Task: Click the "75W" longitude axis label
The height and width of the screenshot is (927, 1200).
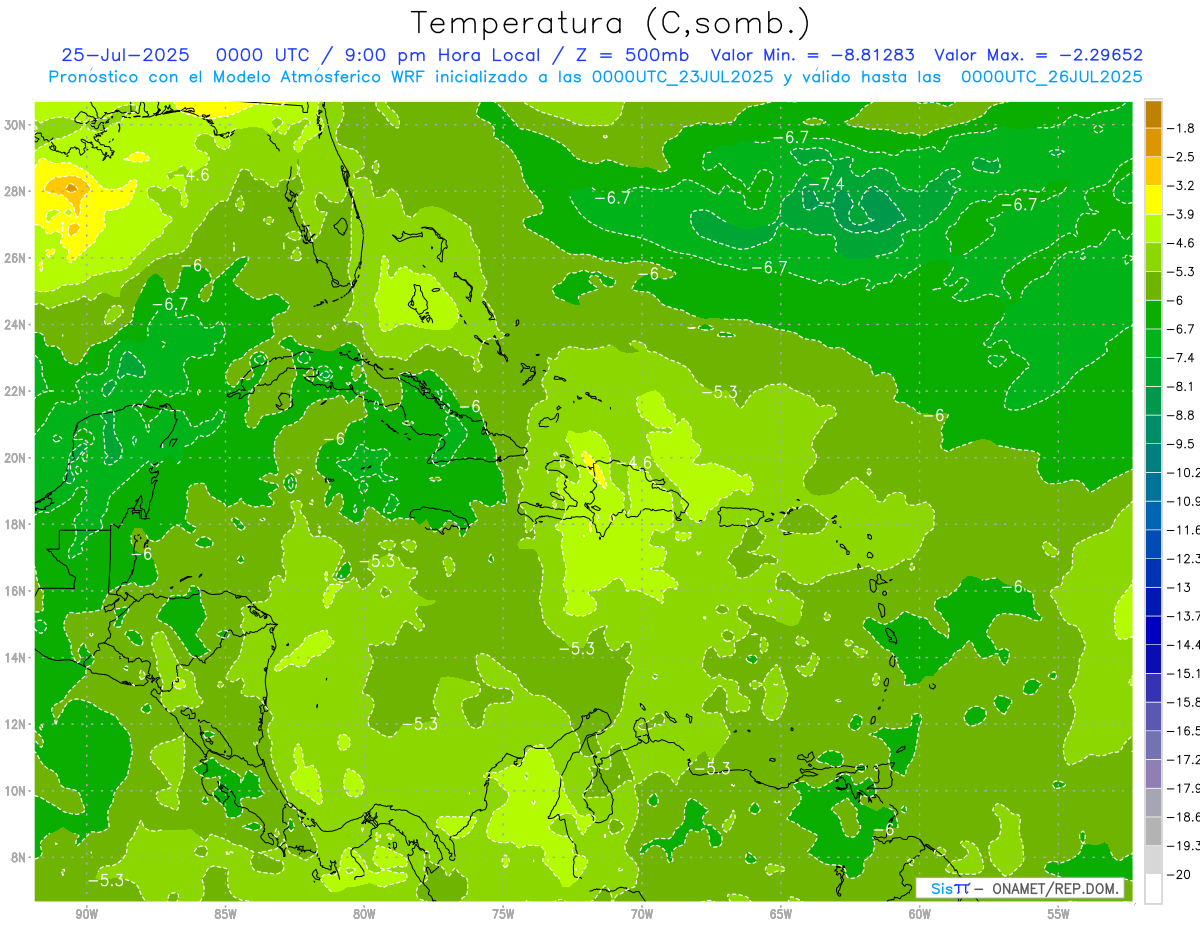Action: 503,914
